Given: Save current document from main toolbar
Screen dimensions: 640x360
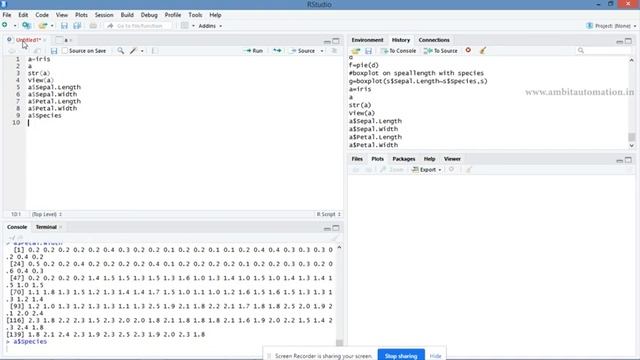Looking at the screenshot, I should tap(64, 26).
